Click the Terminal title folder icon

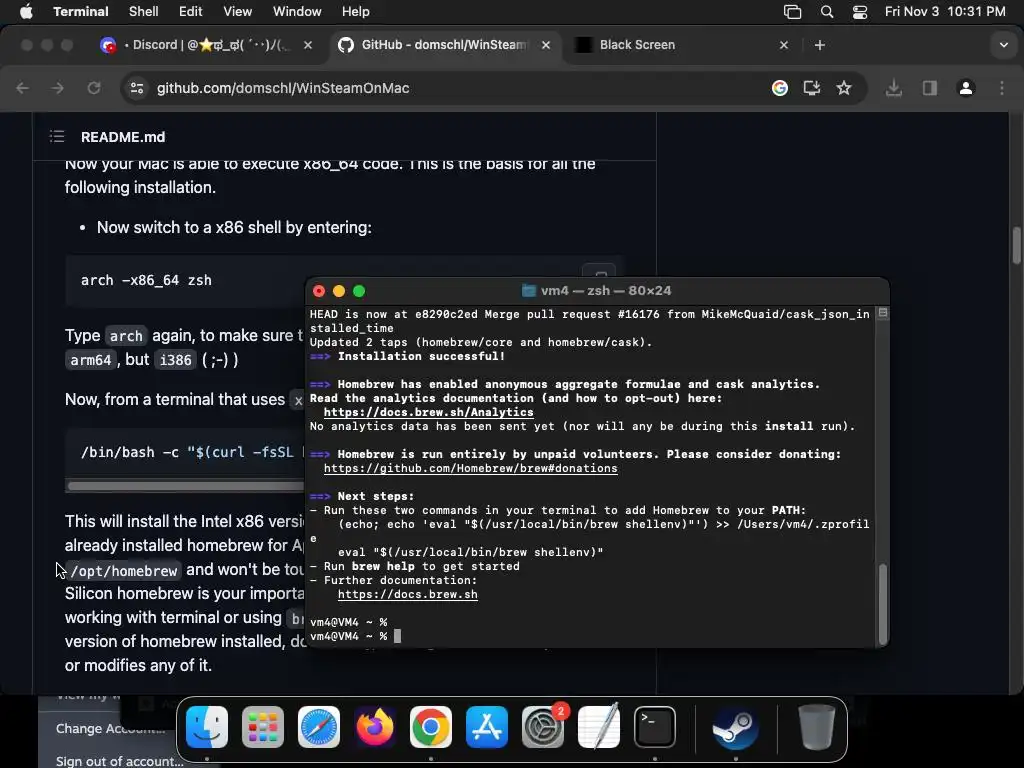point(529,291)
